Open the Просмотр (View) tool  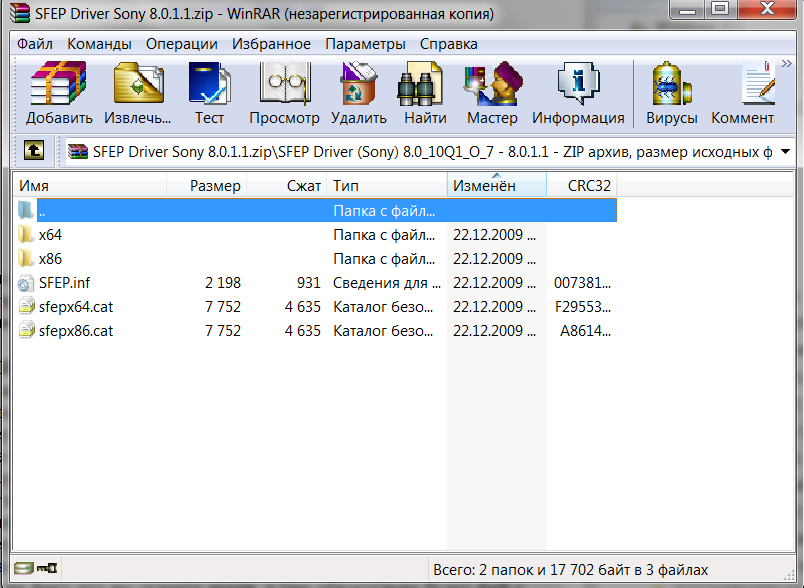click(x=285, y=83)
